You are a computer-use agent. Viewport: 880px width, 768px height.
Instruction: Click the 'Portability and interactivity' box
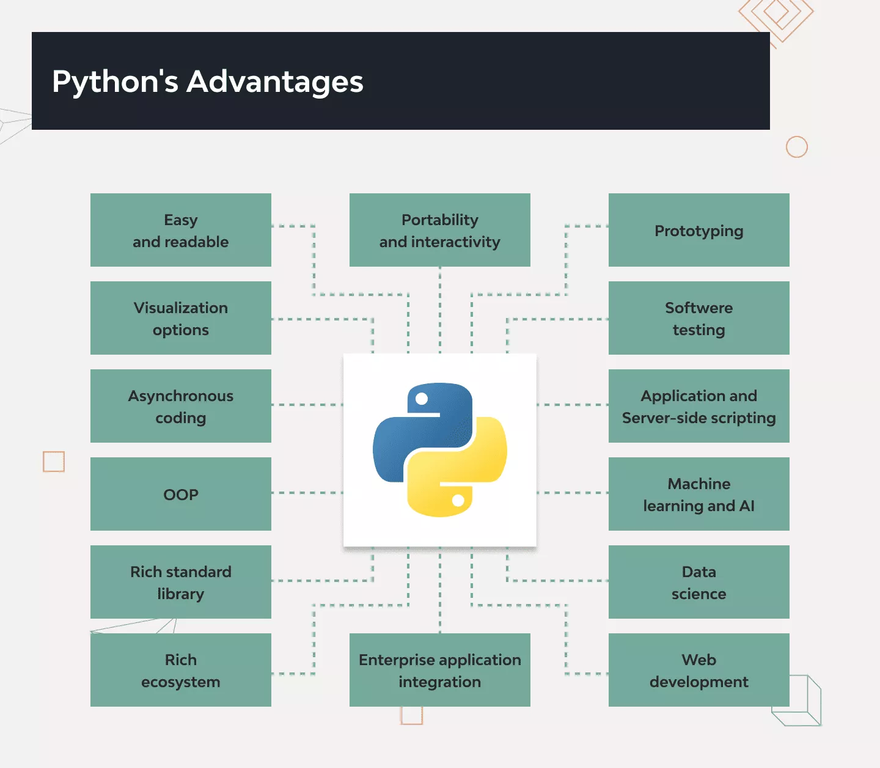pyautogui.click(x=440, y=230)
